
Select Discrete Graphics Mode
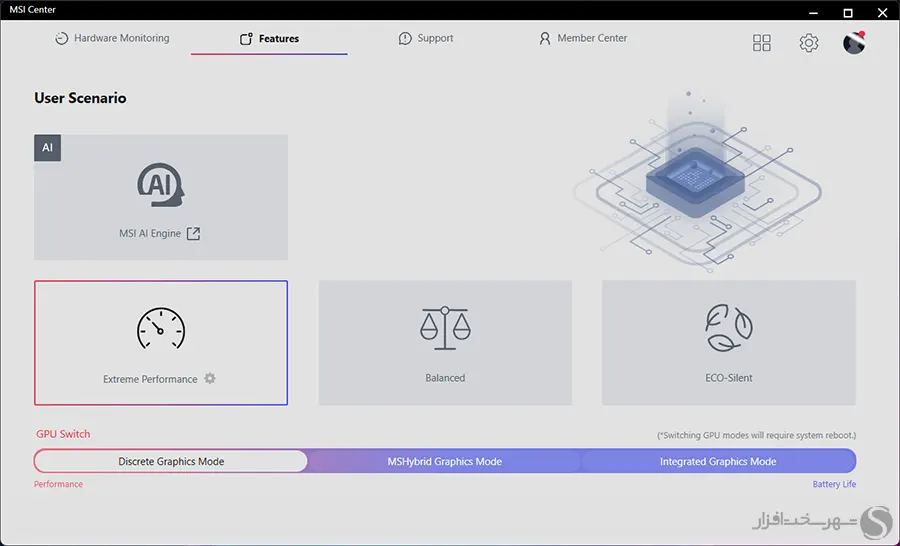tap(171, 461)
